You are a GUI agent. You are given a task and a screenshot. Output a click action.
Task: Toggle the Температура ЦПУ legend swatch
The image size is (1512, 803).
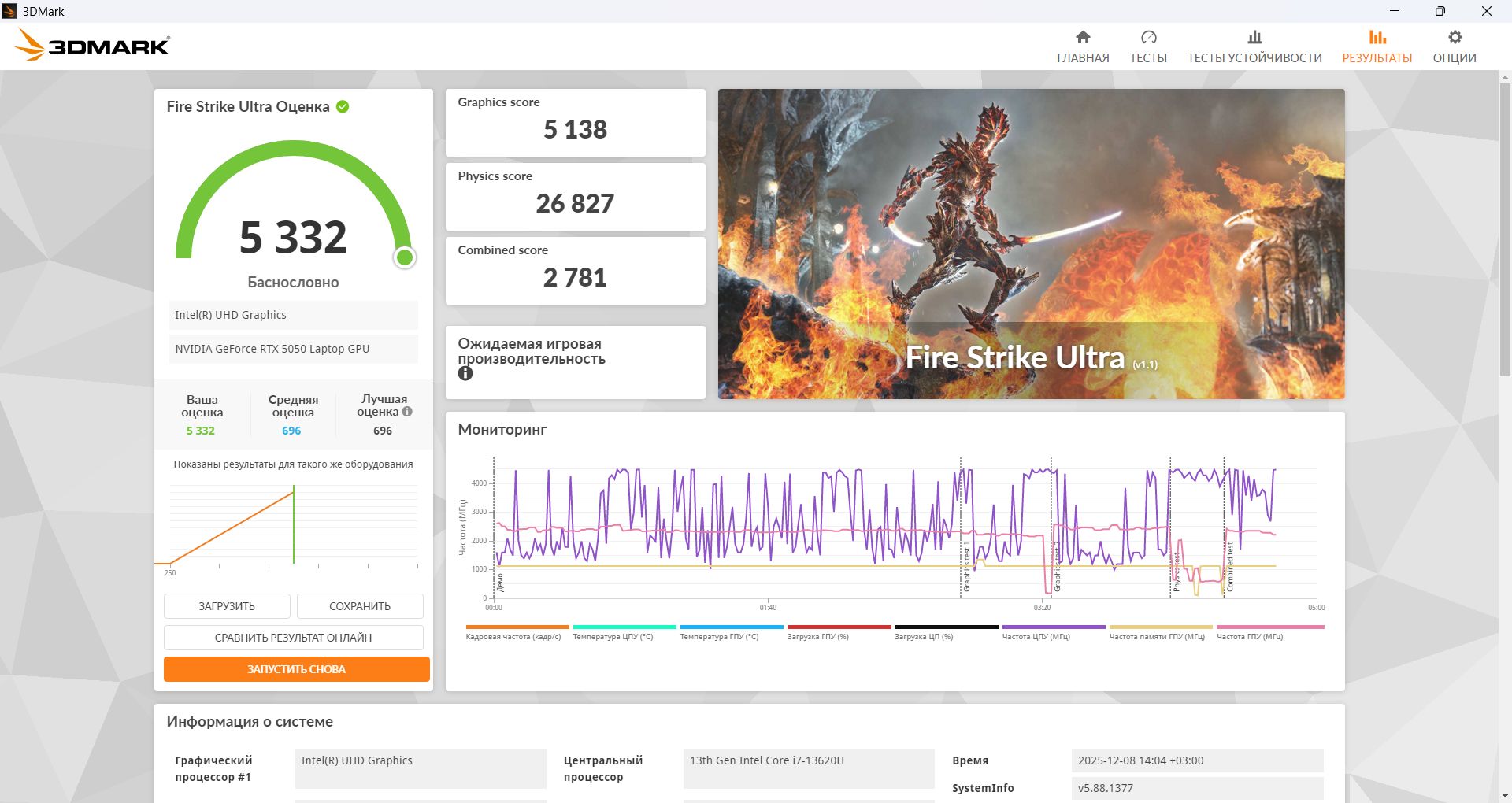624,627
